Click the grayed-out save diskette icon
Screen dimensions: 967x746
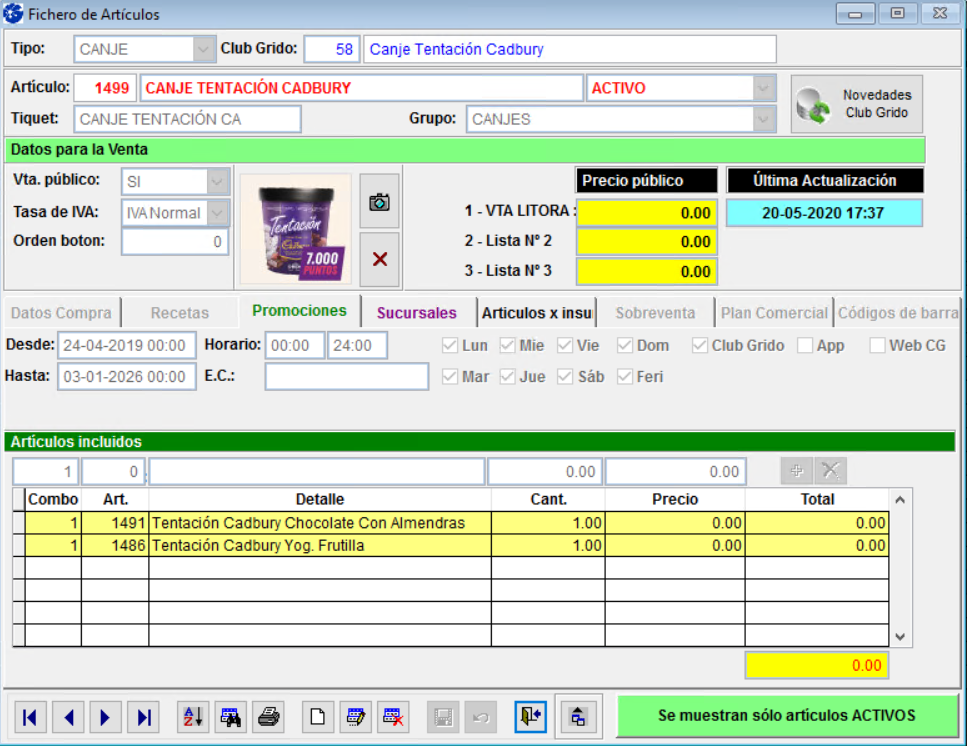443,717
